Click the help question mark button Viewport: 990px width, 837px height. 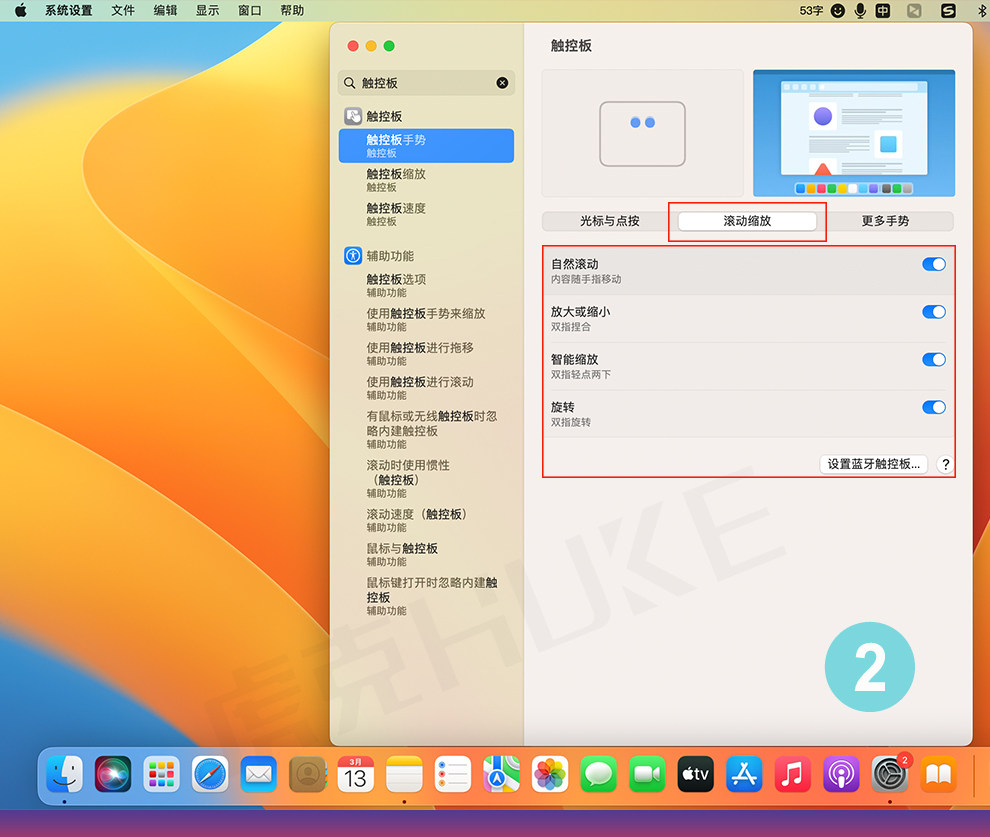(x=945, y=464)
